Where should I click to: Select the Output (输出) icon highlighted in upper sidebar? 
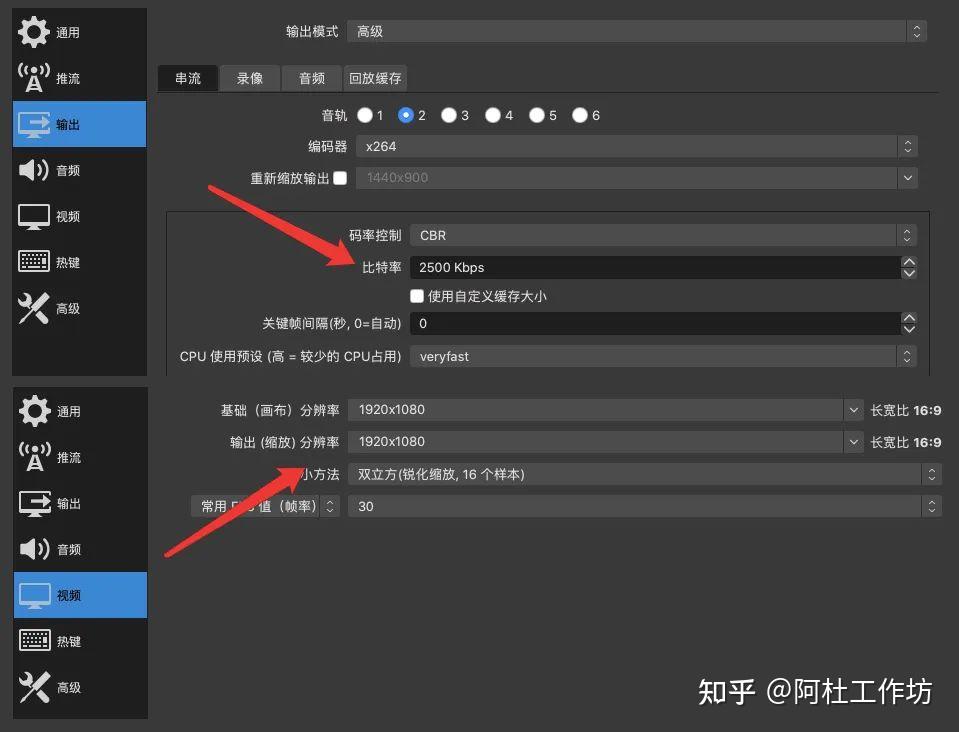pyautogui.click(x=33, y=124)
